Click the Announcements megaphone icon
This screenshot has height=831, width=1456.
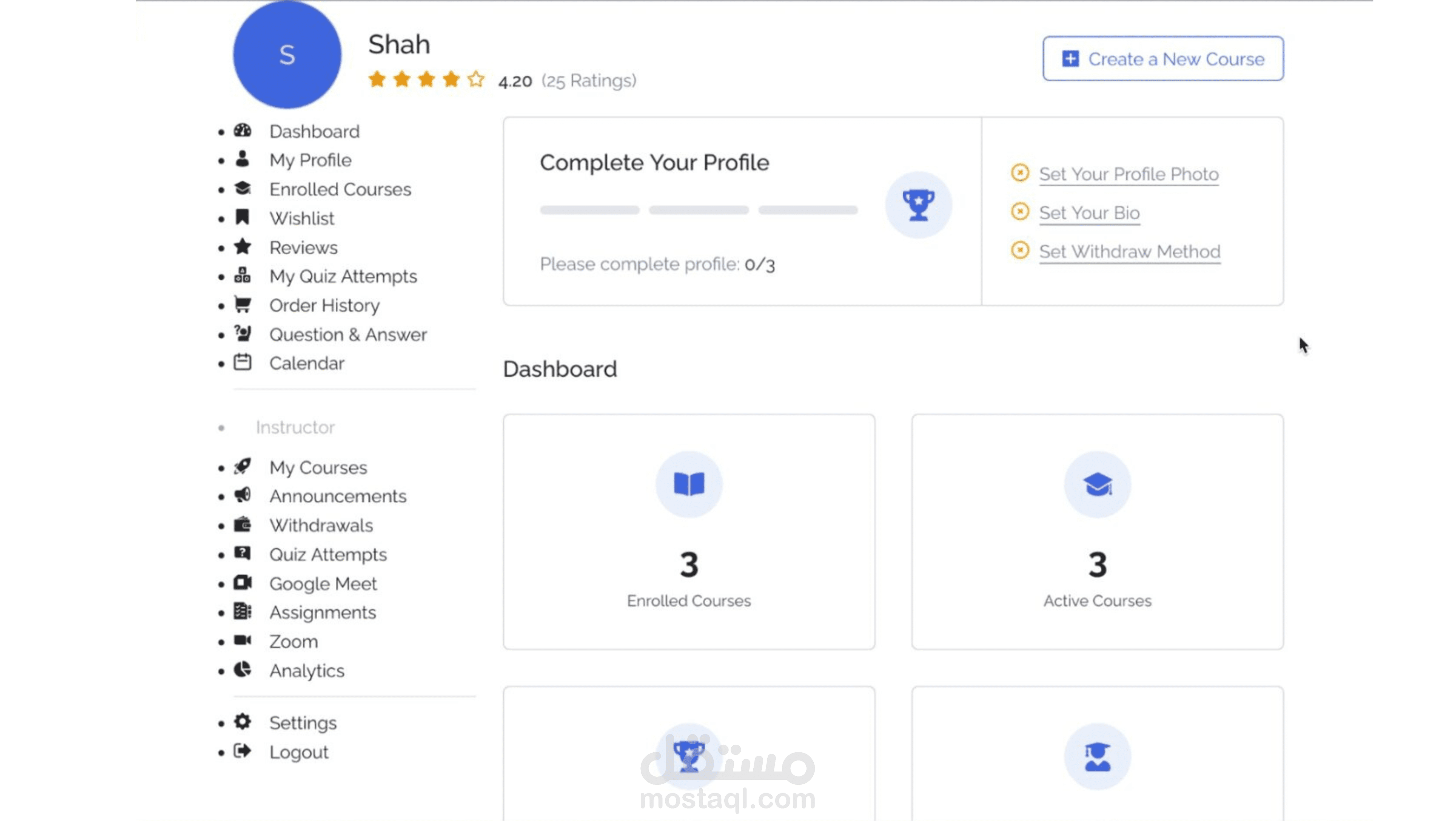tap(242, 495)
